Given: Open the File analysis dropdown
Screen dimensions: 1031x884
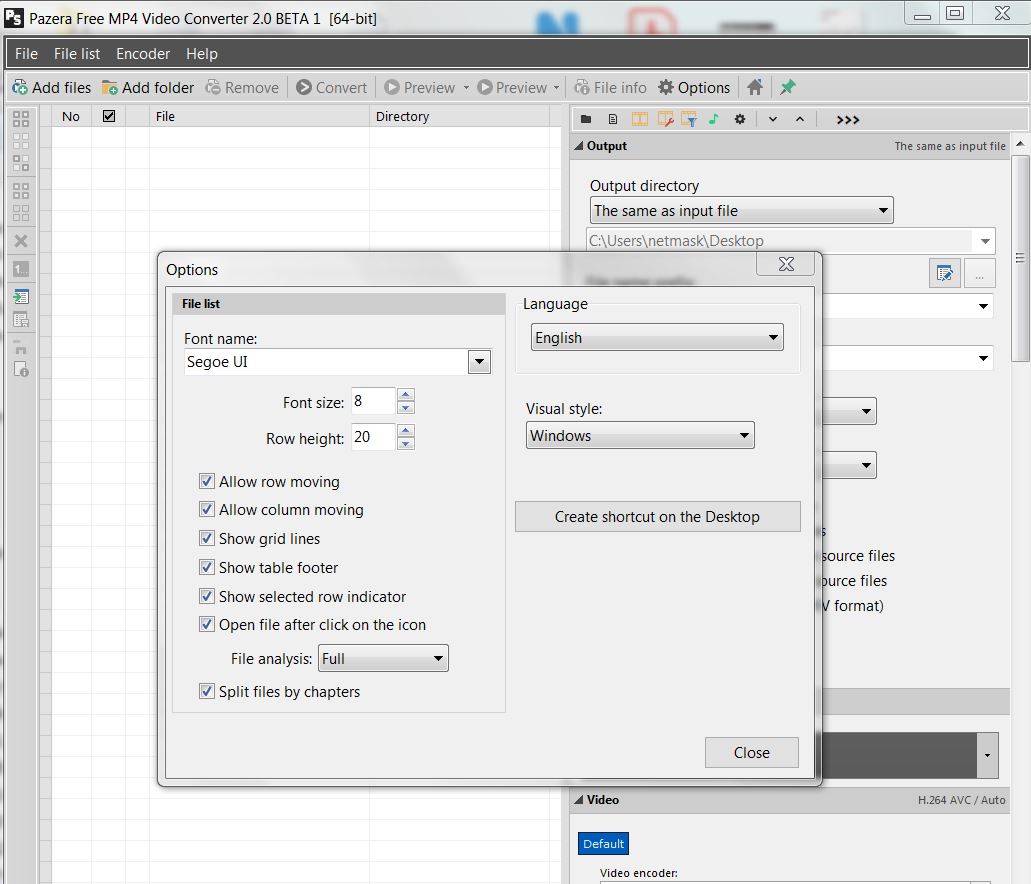Looking at the screenshot, I should coord(383,658).
